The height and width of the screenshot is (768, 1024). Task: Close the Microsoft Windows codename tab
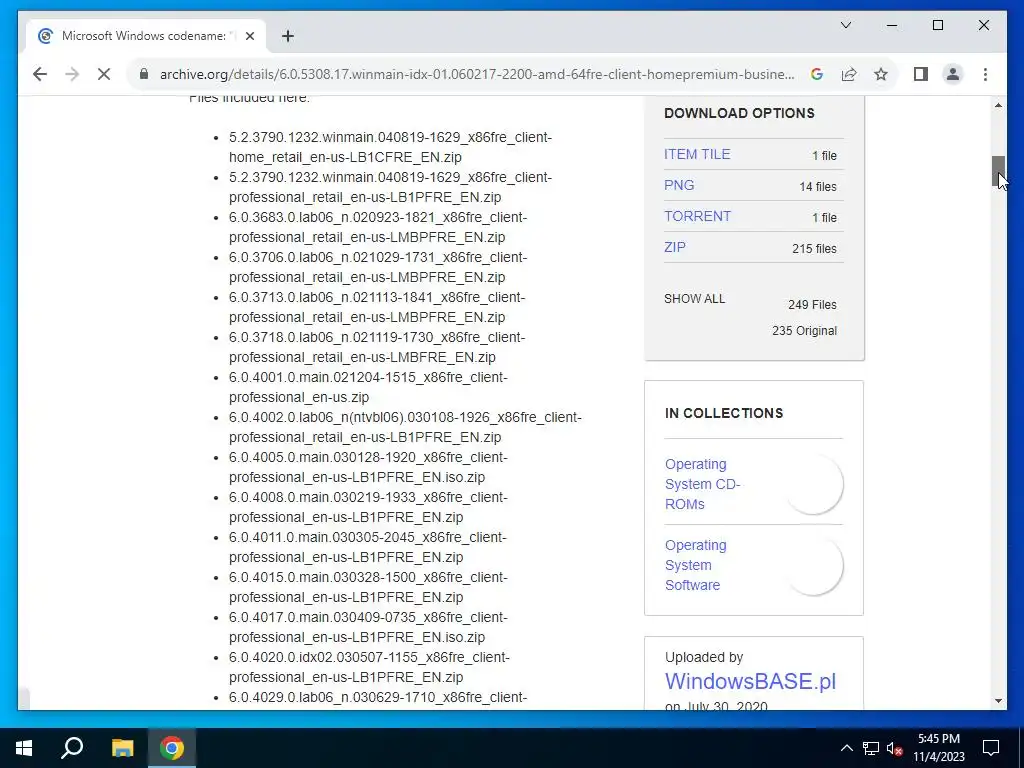pyautogui.click(x=249, y=36)
